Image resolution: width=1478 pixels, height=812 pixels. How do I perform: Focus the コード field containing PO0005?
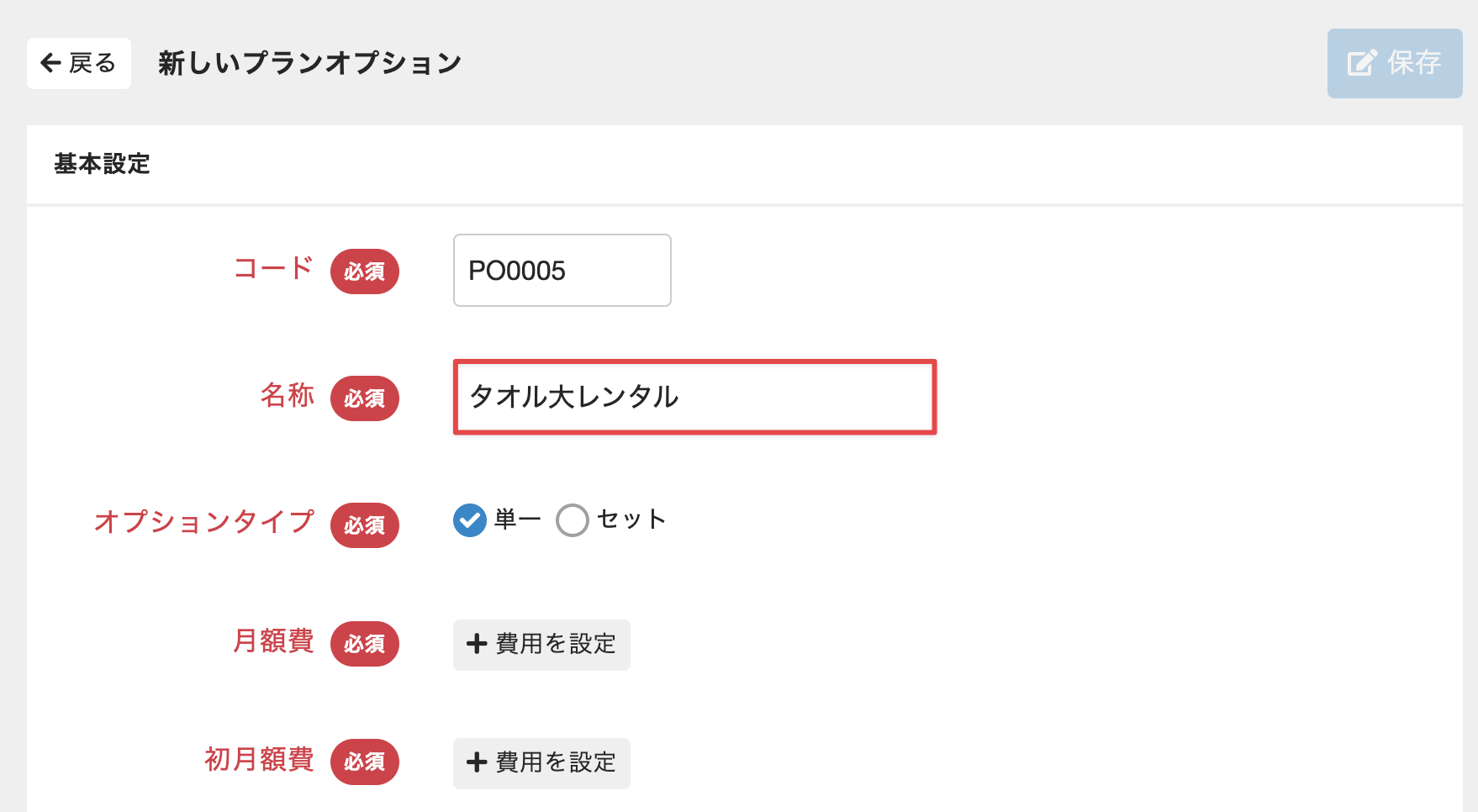click(x=562, y=271)
